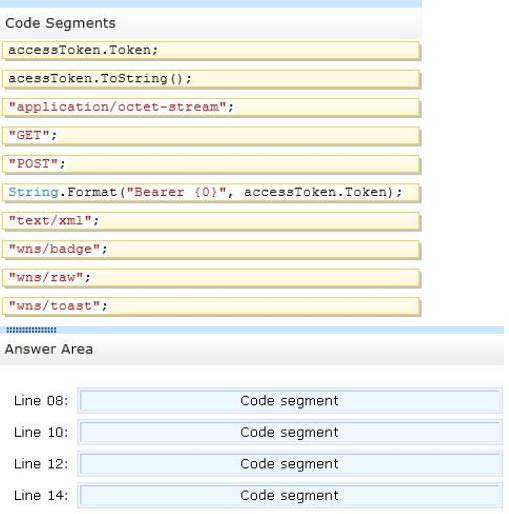Screen dimensions: 509x514
Task: Click the Line 08: label
Action: [41, 401]
